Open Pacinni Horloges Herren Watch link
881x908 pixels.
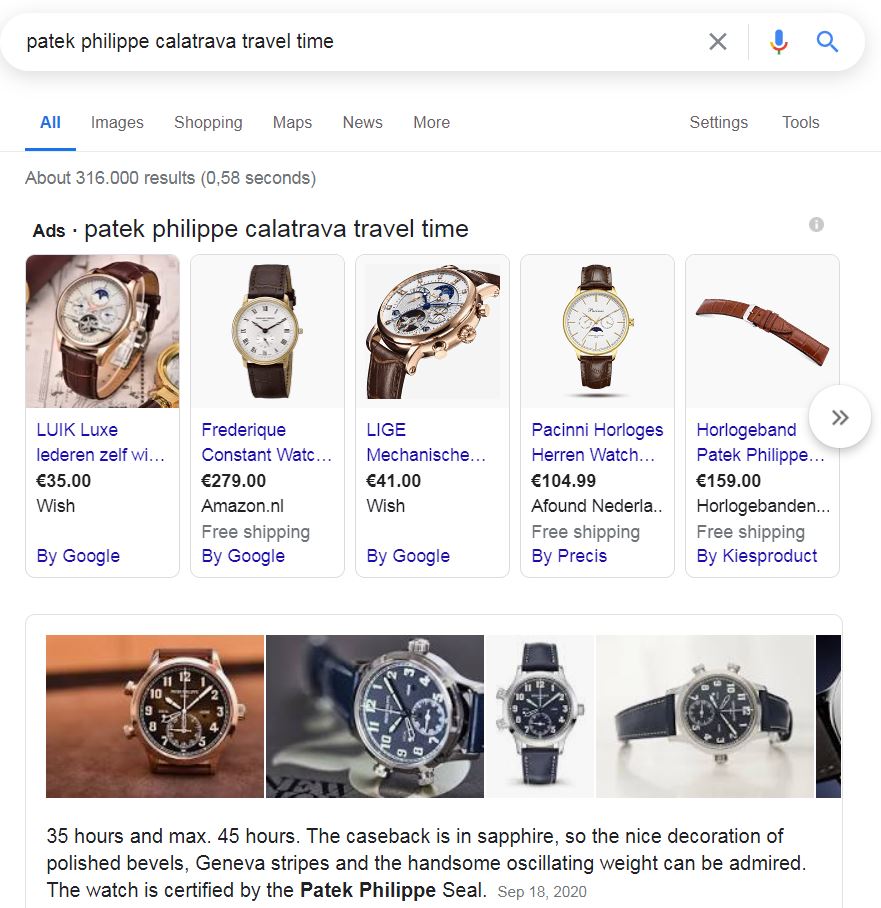597,442
